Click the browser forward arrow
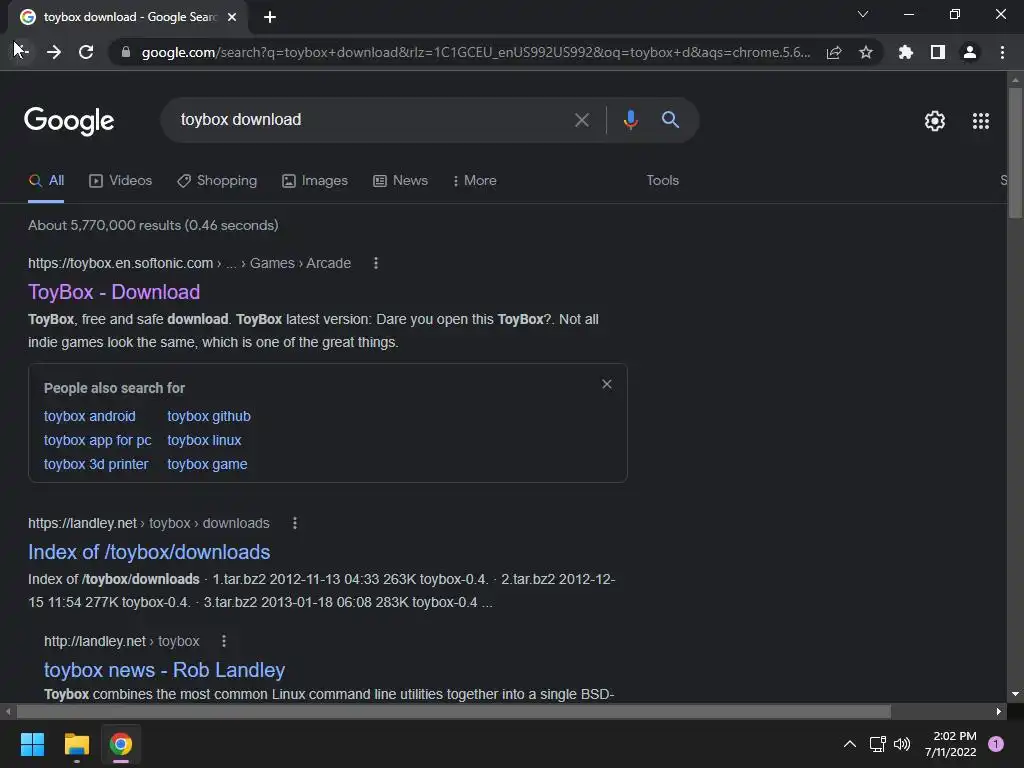Image resolution: width=1024 pixels, height=768 pixels. [x=54, y=52]
